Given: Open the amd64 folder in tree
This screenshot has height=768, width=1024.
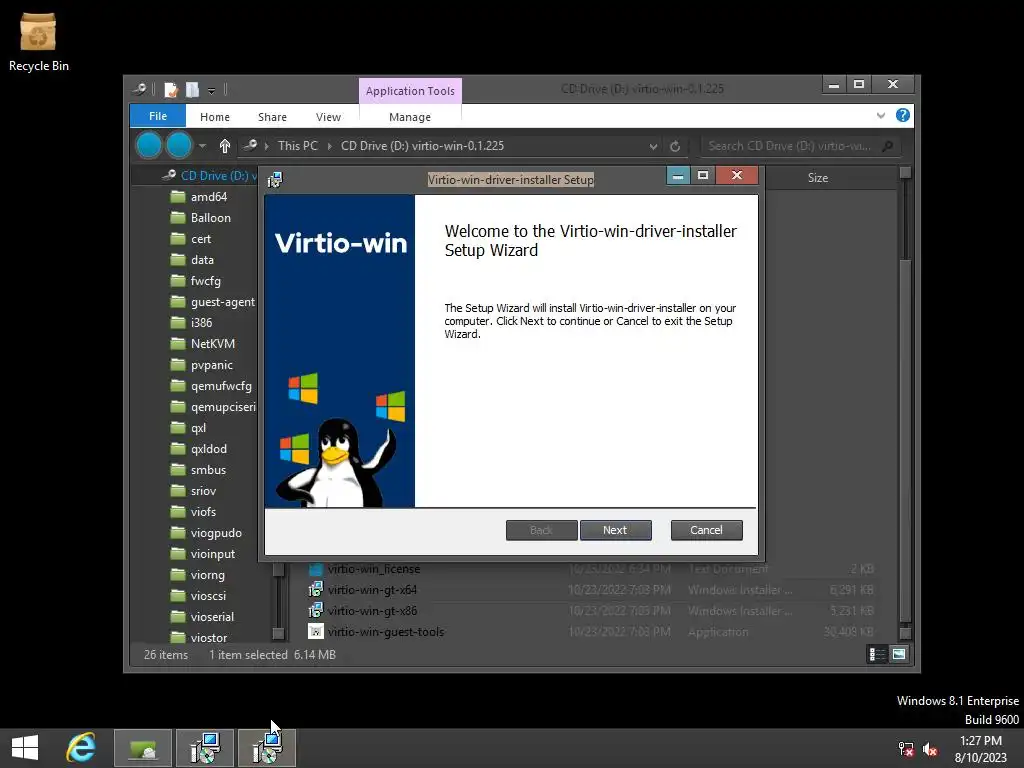Looking at the screenshot, I should [x=199, y=197].
